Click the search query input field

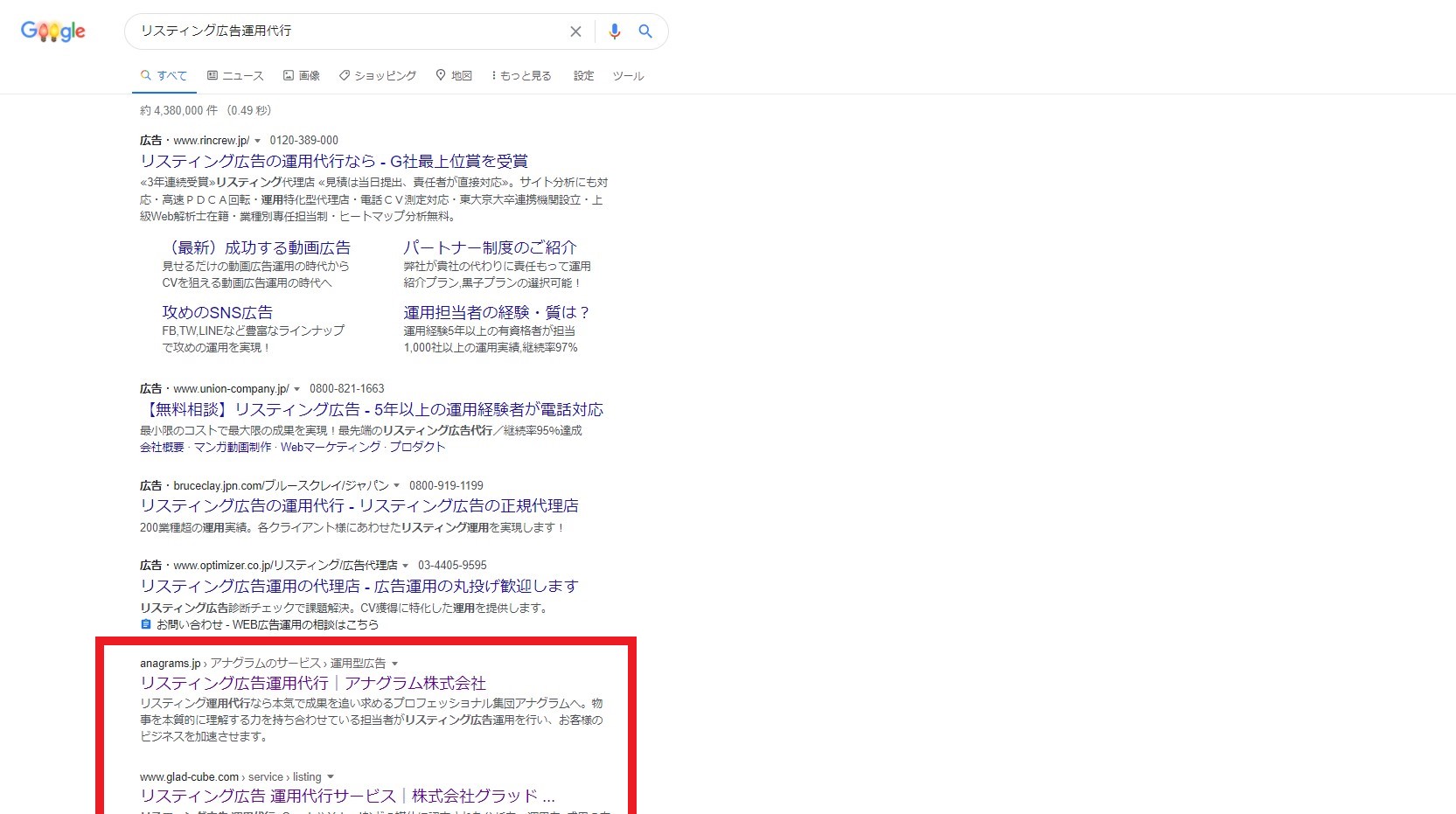click(x=350, y=31)
